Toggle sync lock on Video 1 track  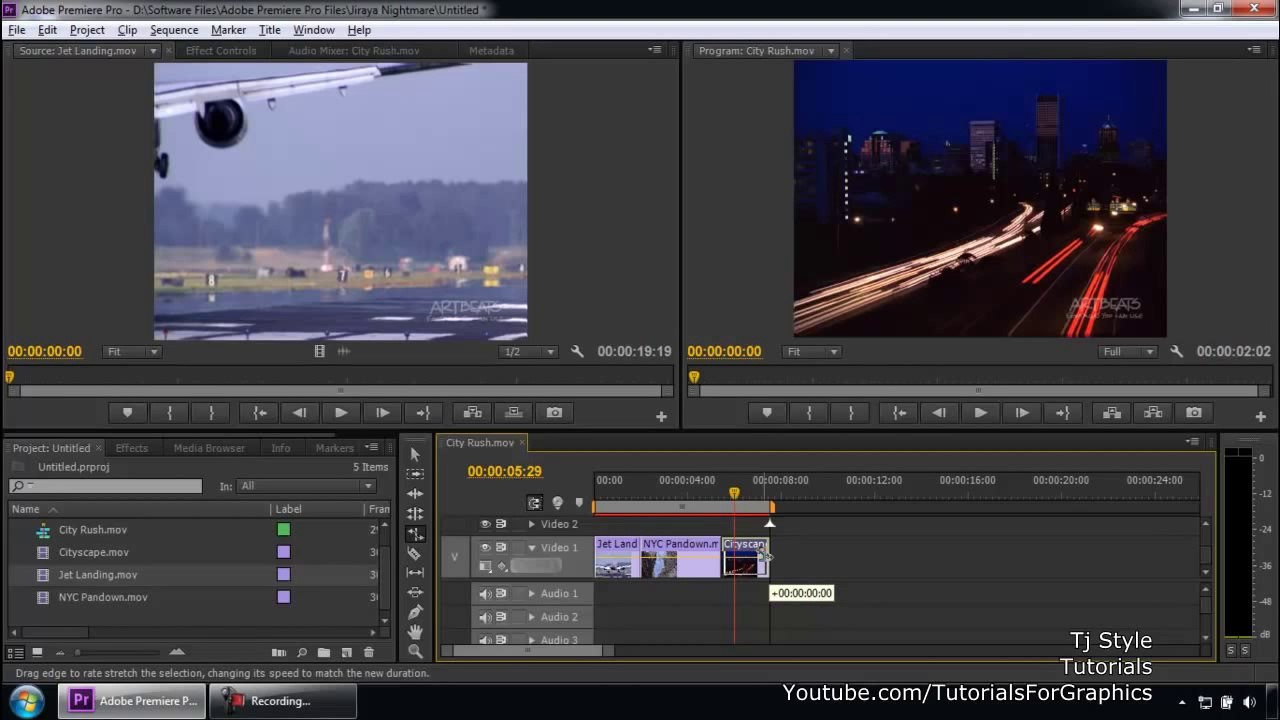(x=501, y=547)
